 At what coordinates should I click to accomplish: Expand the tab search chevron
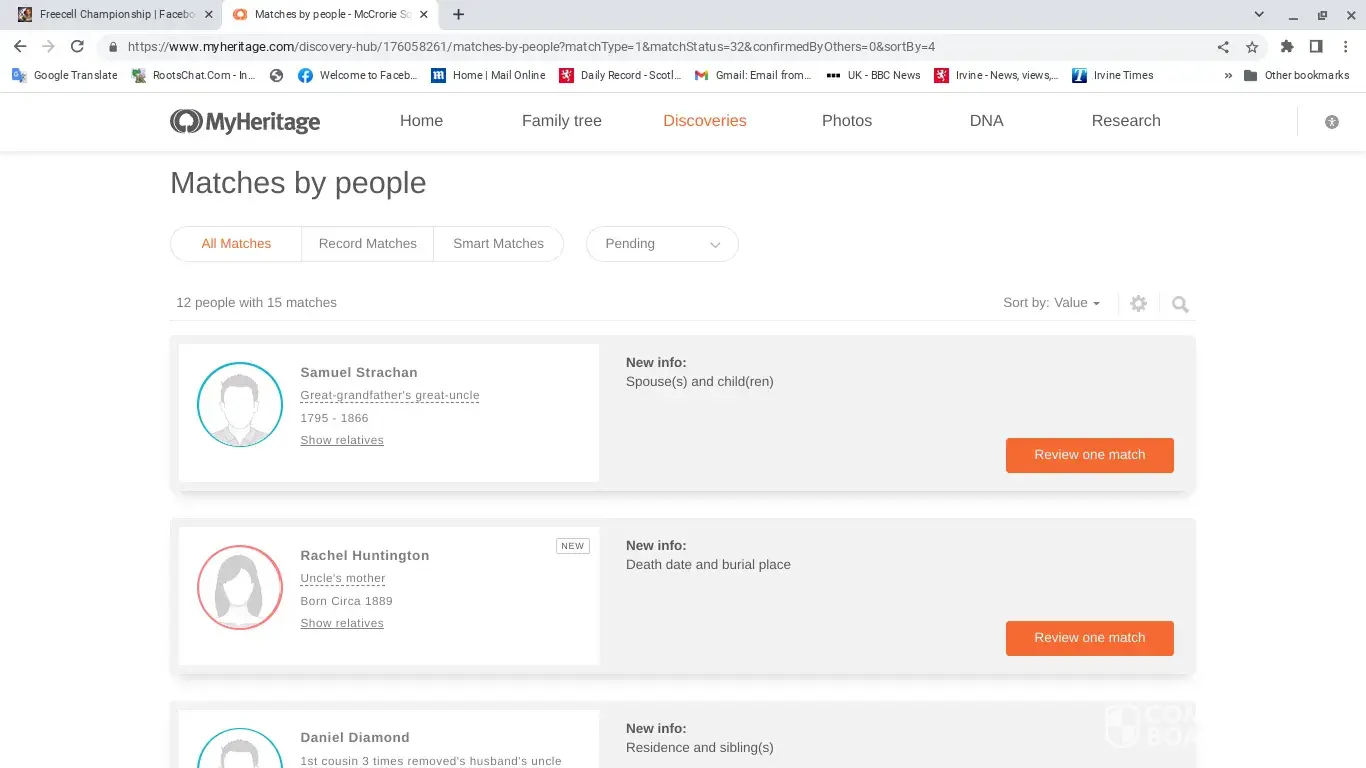coord(1259,15)
